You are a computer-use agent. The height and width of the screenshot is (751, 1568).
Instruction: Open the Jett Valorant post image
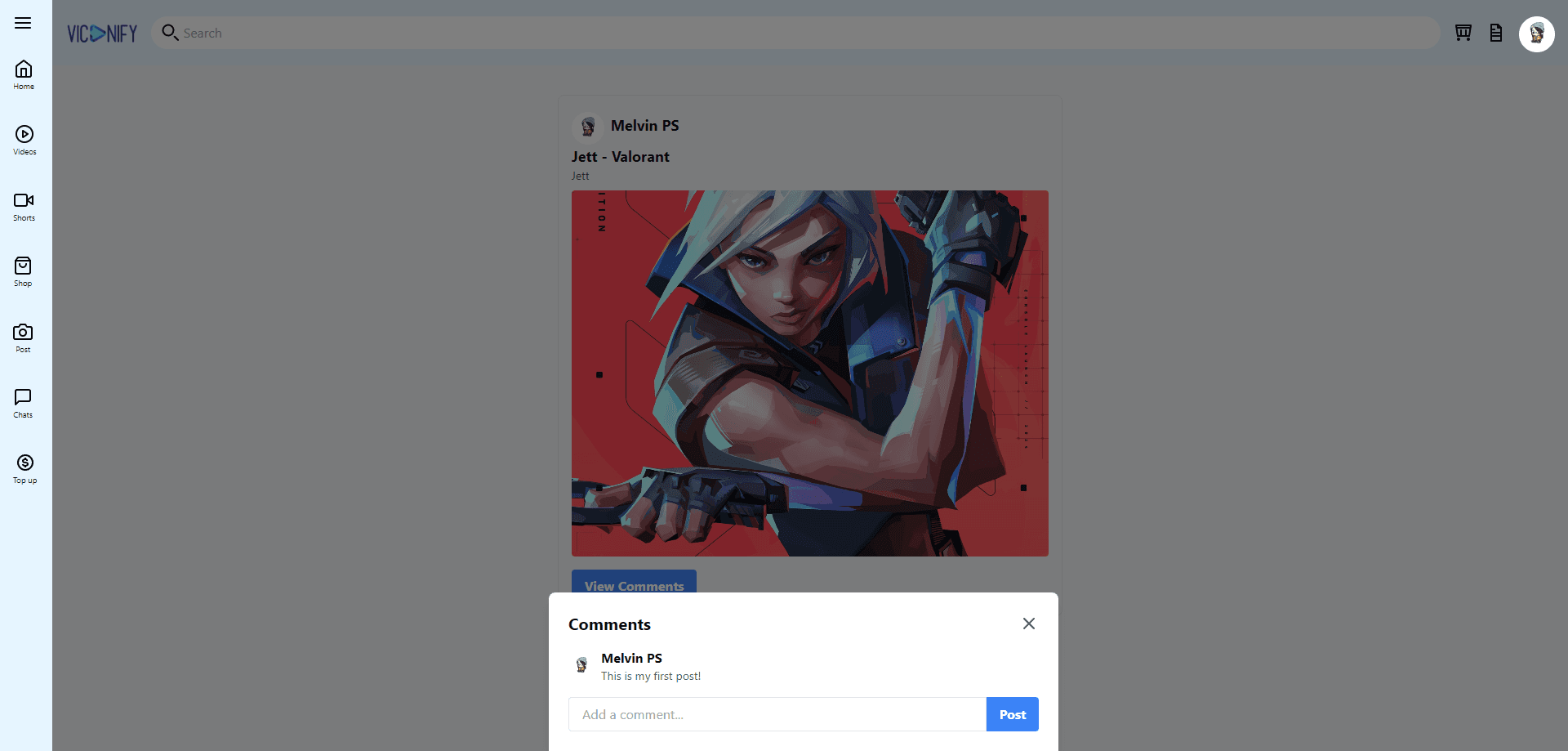[810, 373]
